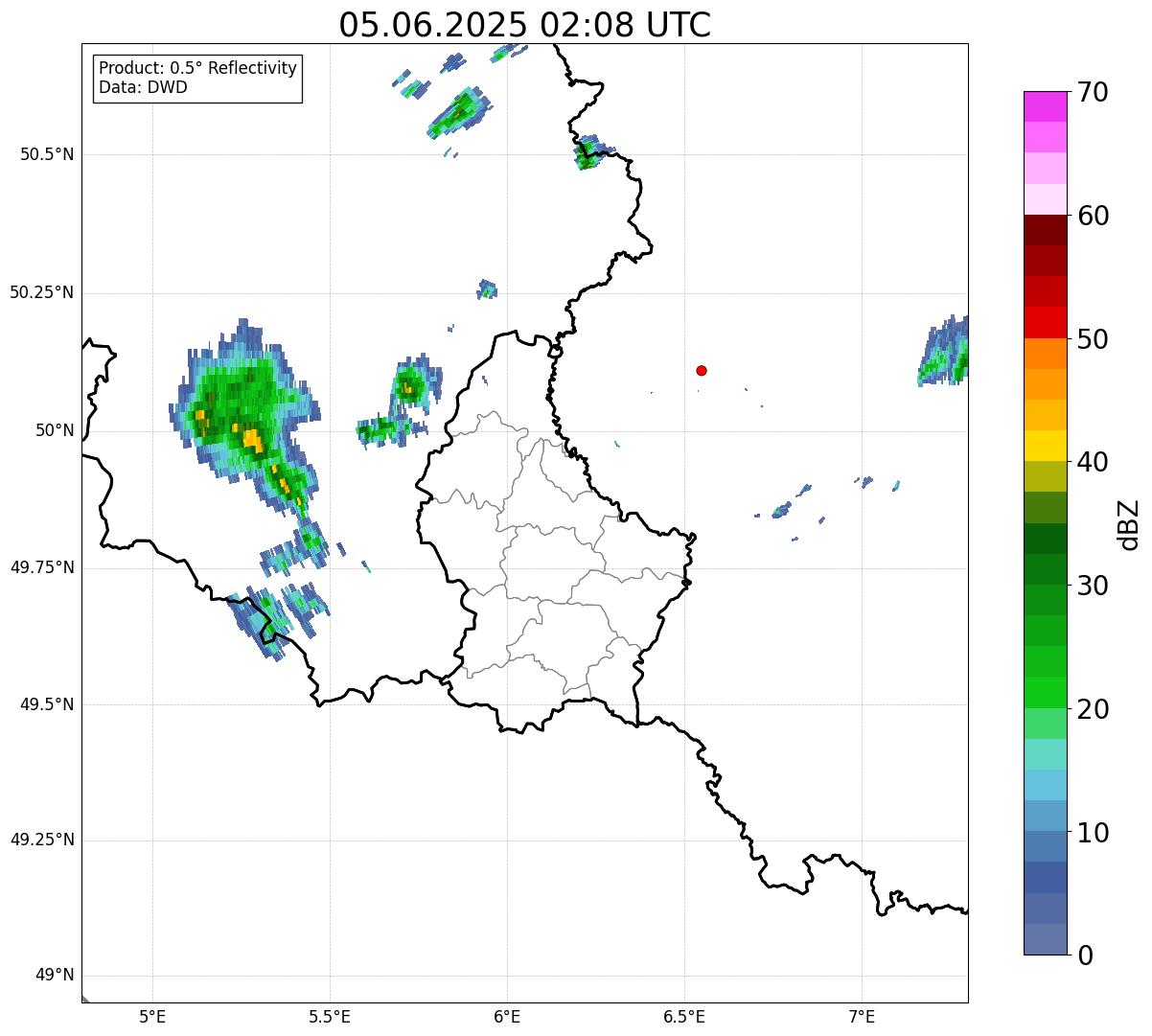The height and width of the screenshot is (1036, 1152).
Task: Click the 49.75°N latitude label
Action: [x=42, y=568]
